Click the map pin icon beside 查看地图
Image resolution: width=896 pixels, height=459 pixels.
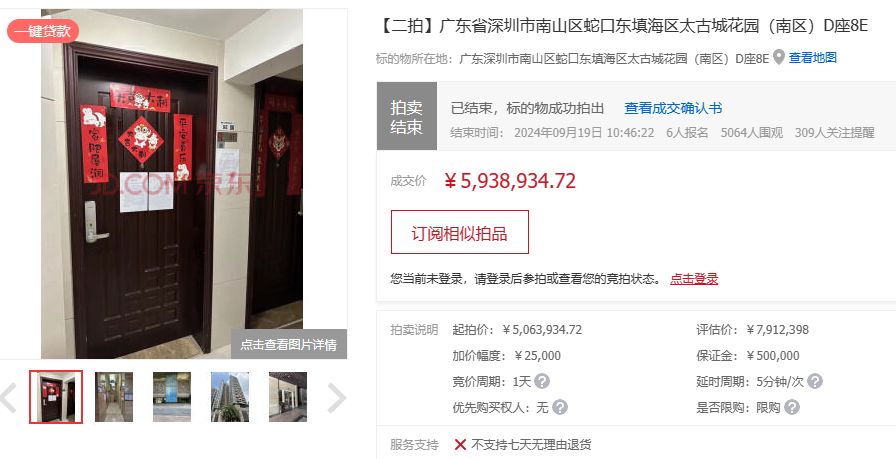[778, 57]
